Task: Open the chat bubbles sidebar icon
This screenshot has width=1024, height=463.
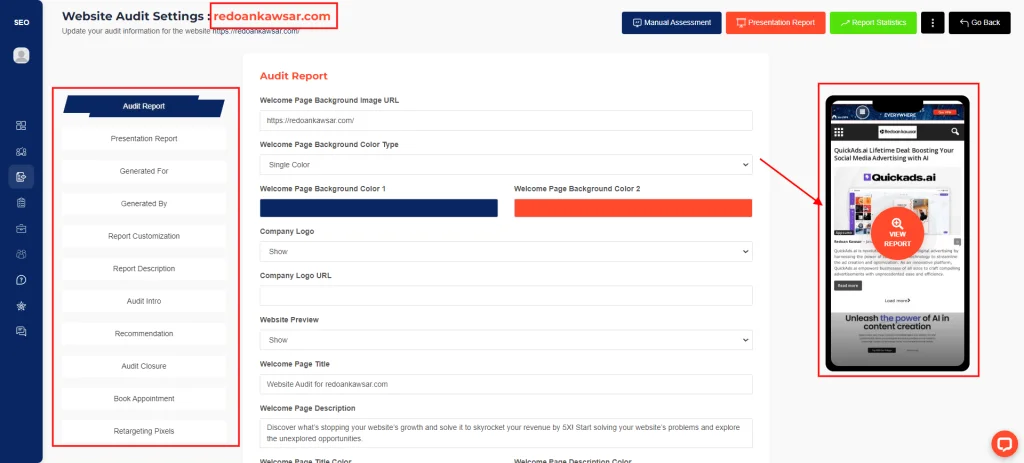Action: tap(21, 331)
